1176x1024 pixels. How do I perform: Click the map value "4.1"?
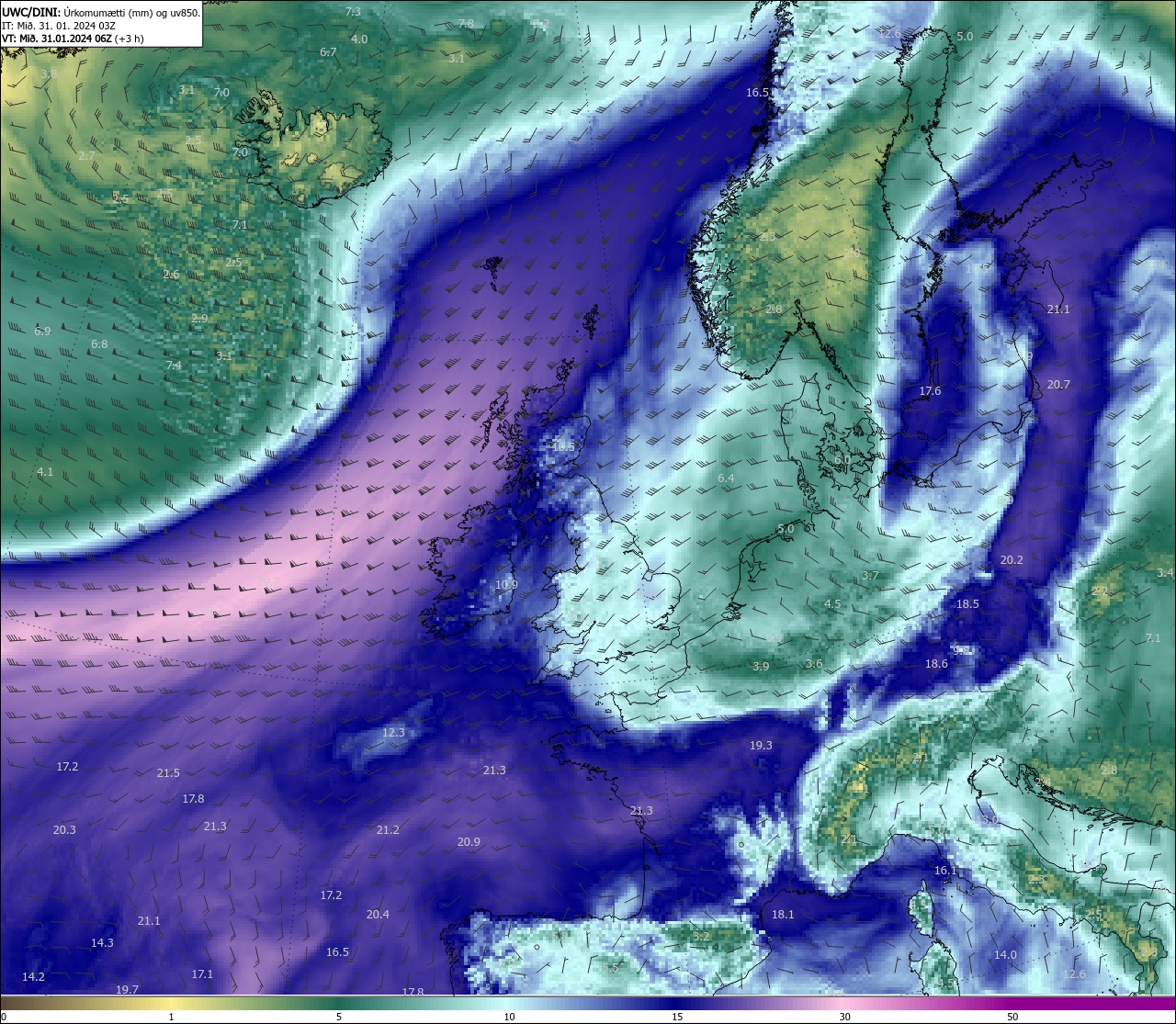(x=45, y=471)
